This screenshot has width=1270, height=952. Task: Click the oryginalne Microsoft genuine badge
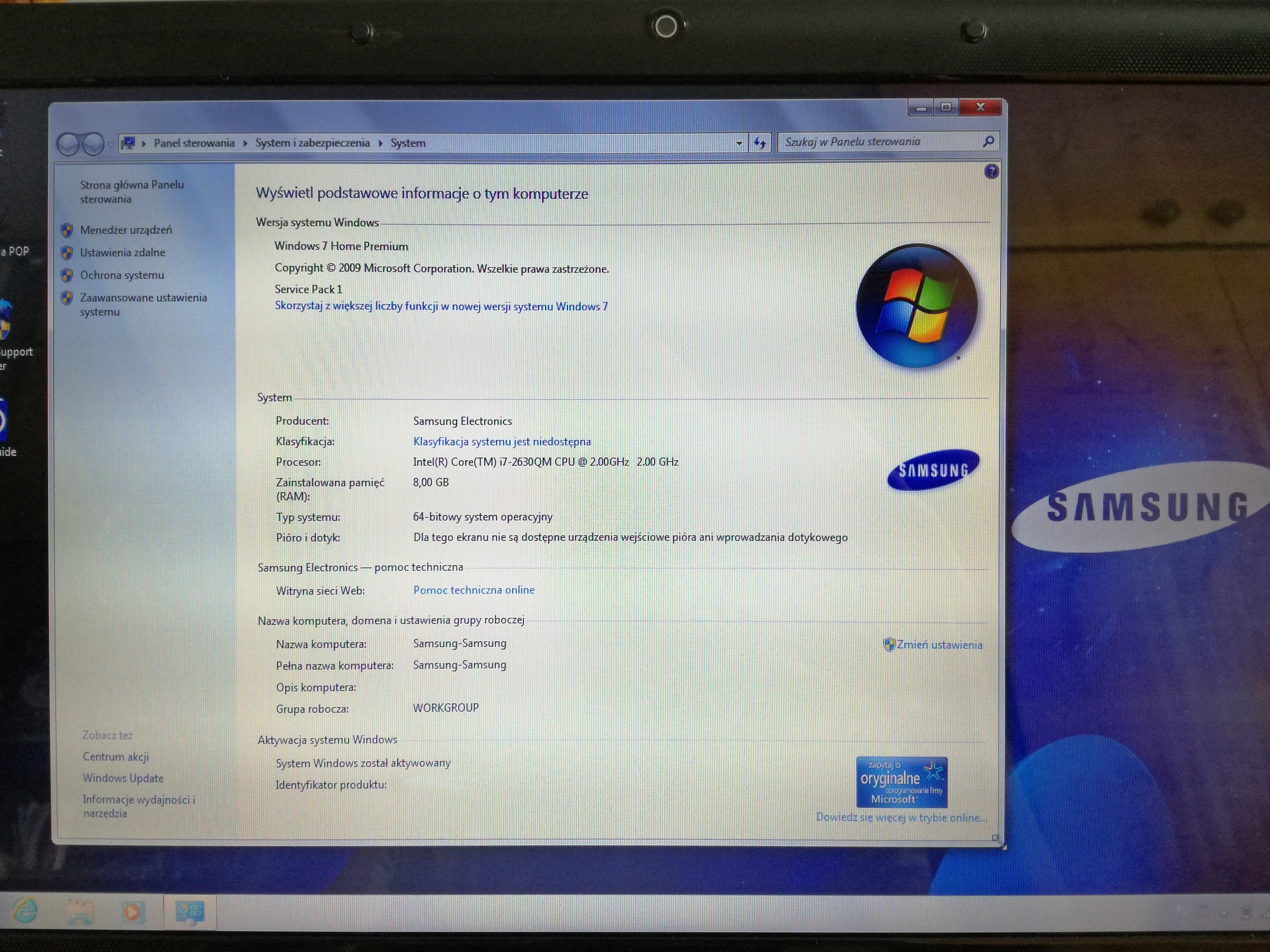click(x=901, y=782)
